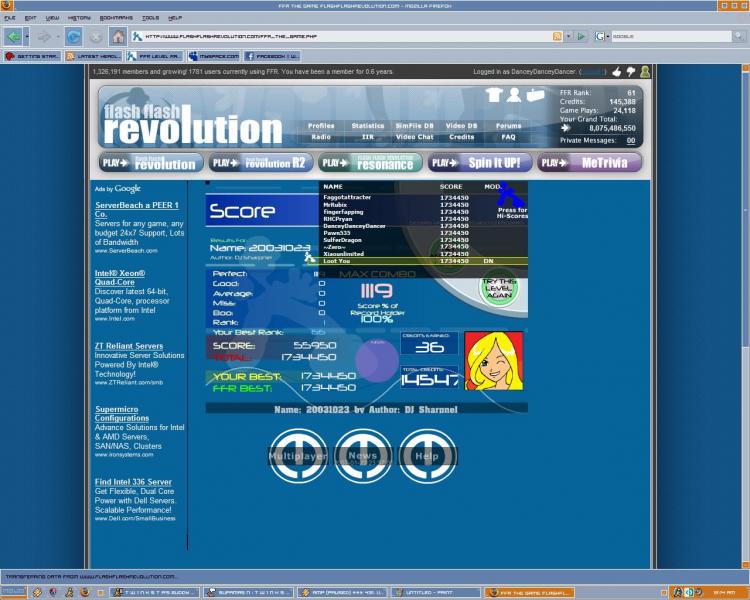This screenshot has height=600, width=750.
Task: Play MeTrivia
Action: [589, 163]
